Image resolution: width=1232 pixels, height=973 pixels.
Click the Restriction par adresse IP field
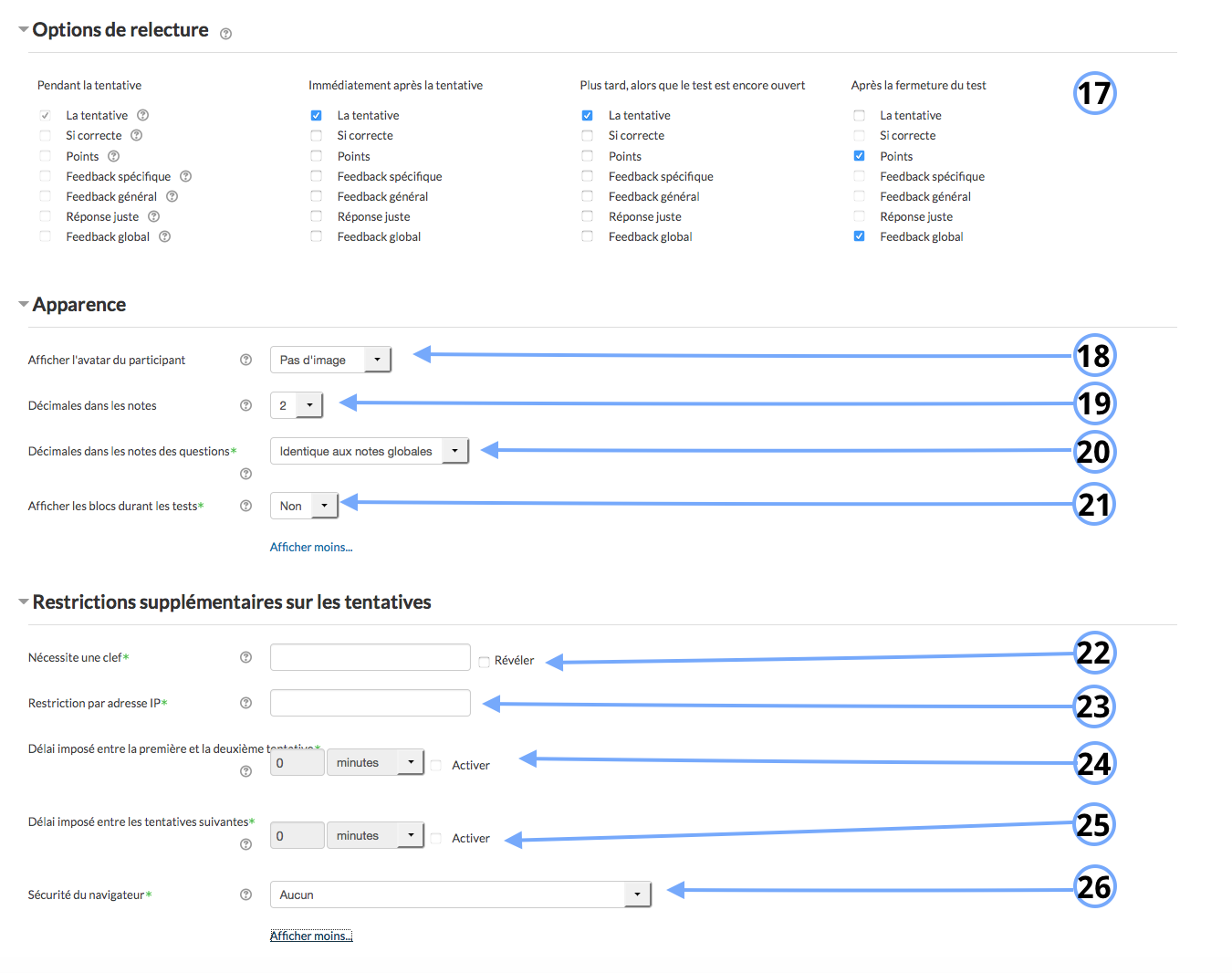point(370,703)
